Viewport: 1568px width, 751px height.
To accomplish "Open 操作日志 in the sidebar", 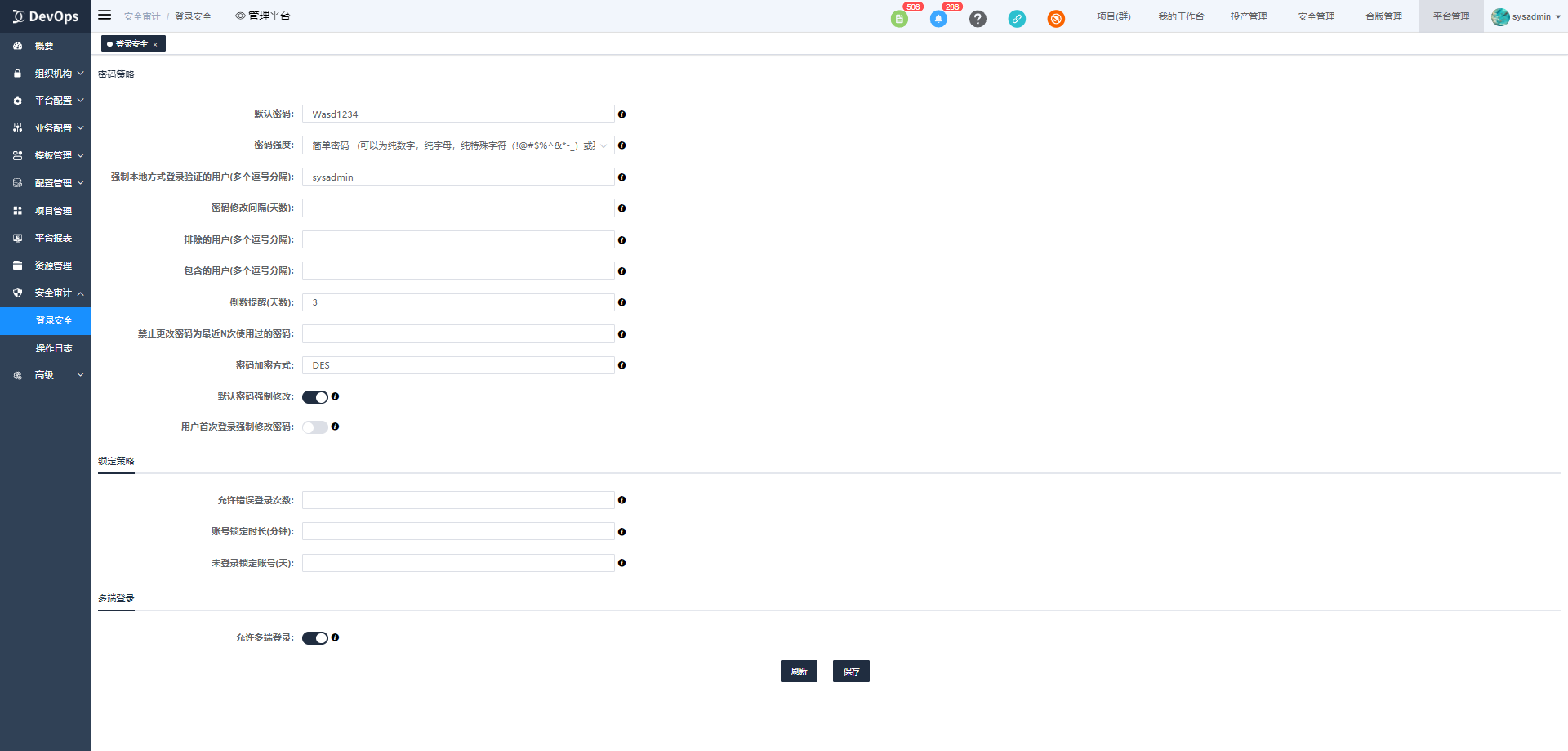I will tap(54, 348).
